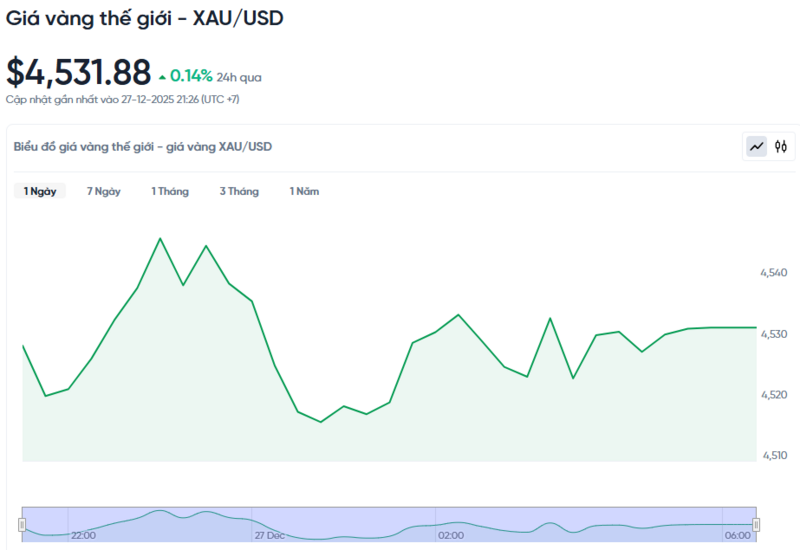Switch to the line chart view icon

click(x=757, y=147)
